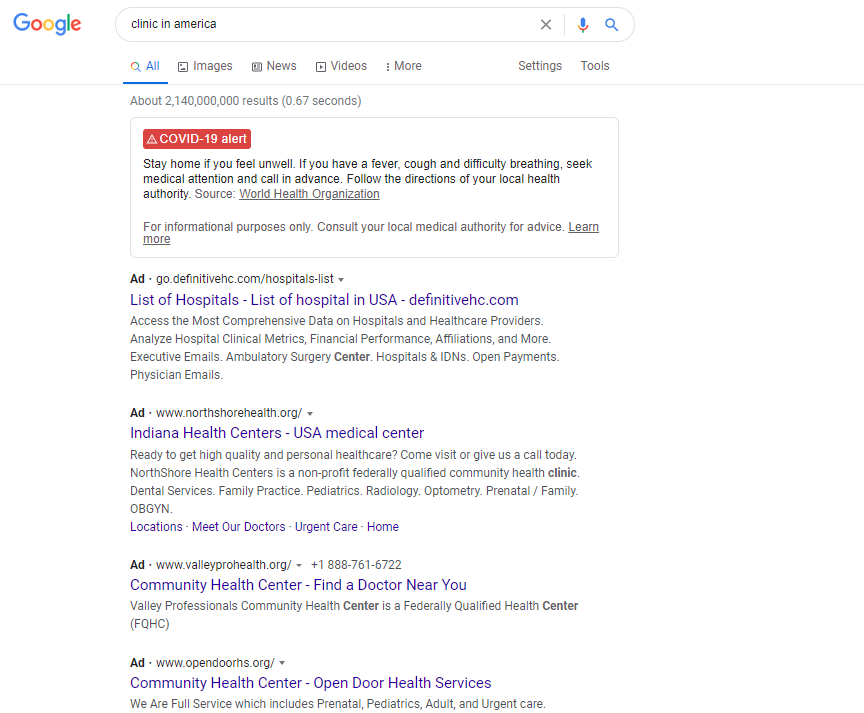Open the search Tools menu
Screen dimensions: 864x713
pos(595,66)
